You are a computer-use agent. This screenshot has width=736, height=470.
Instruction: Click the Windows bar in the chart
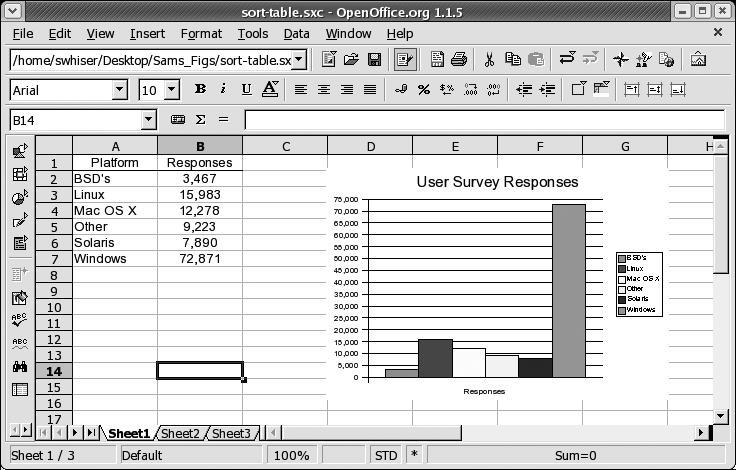pyautogui.click(x=569, y=291)
